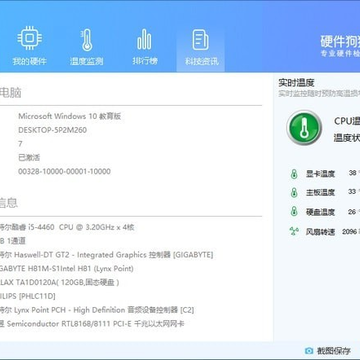The image size is (360, 360).
Task: Click the i5-4460 CPU 3.20GHz row
Action: pyautogui.click(x=67, y=227)
